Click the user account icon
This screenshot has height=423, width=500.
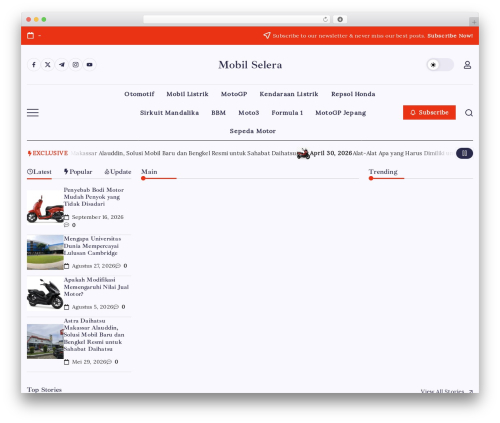click(467, 65)
